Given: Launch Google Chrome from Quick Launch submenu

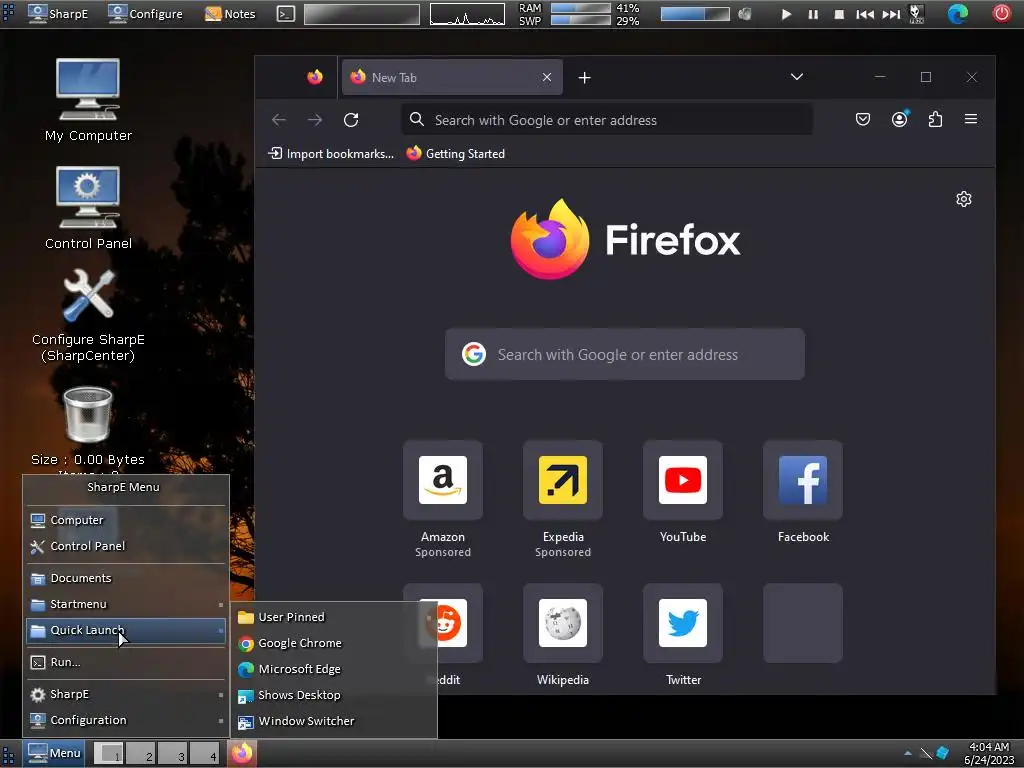Looking at the screenshot, I should (x=333, y=643).
